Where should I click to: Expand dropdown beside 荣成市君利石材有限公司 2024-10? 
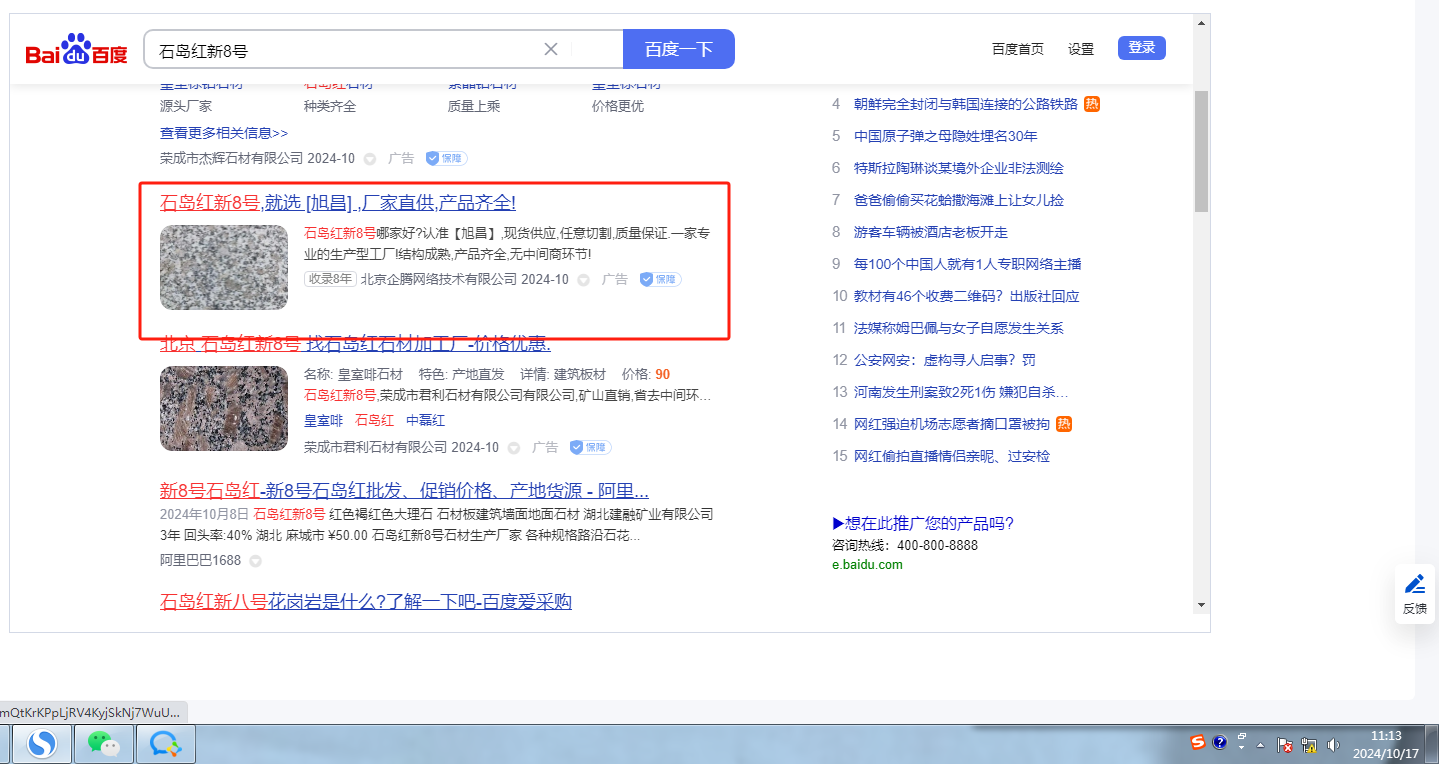pos(514,448)
